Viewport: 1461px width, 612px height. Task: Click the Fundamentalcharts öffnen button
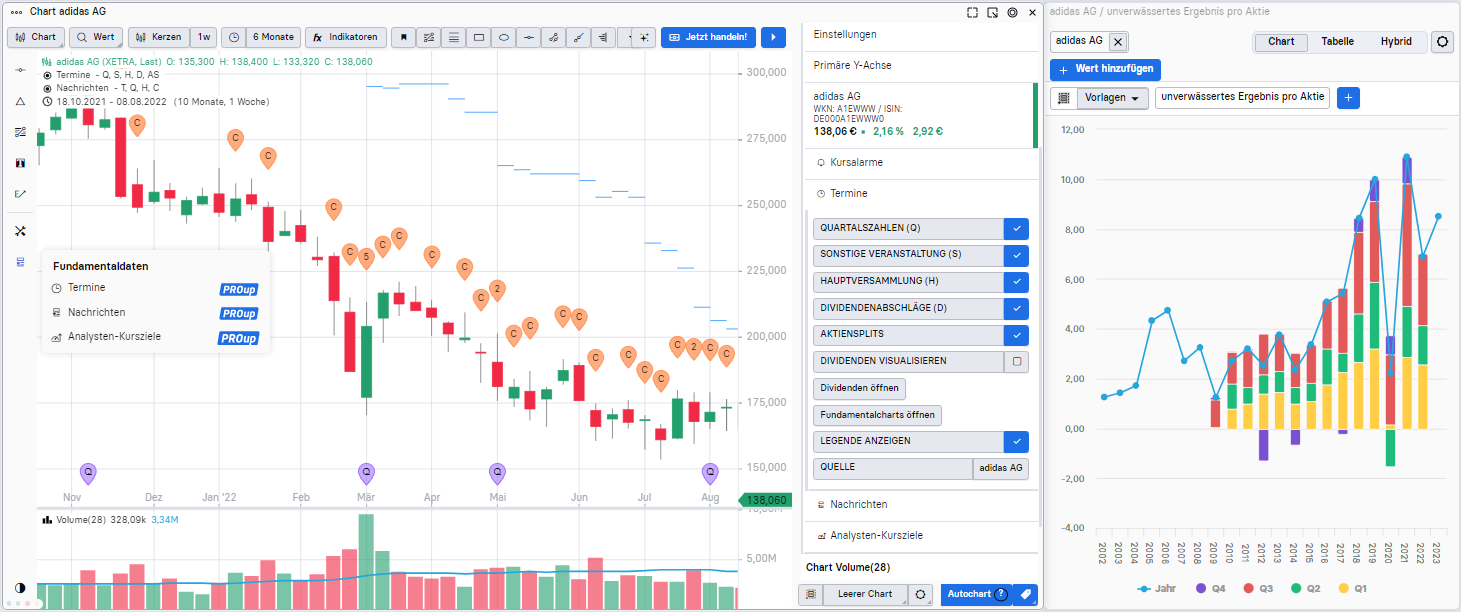tap(877, 415)
